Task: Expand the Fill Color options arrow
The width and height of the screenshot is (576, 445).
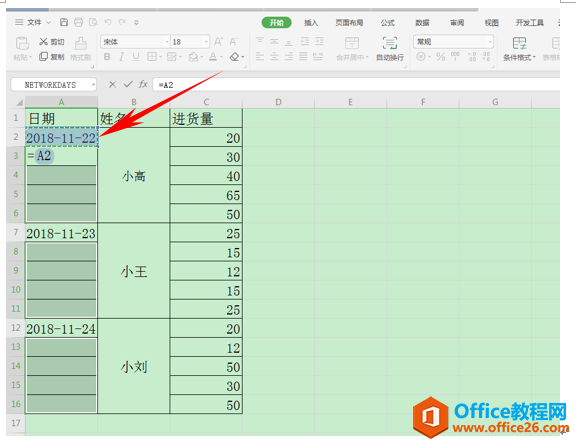Action: pos(202,57)
